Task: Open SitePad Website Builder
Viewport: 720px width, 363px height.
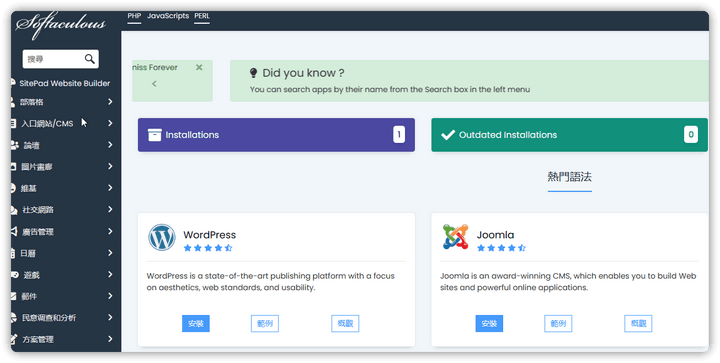Action: tap(64, 83)
